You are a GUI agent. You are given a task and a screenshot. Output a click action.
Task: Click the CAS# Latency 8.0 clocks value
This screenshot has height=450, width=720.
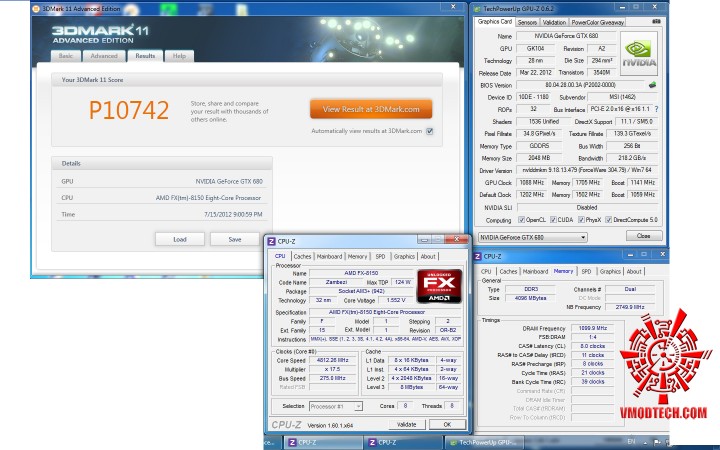pos(593,346)
